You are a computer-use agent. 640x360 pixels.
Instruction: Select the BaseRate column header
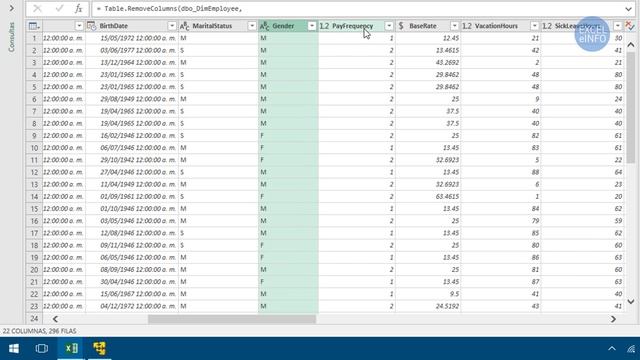point(422,26)
